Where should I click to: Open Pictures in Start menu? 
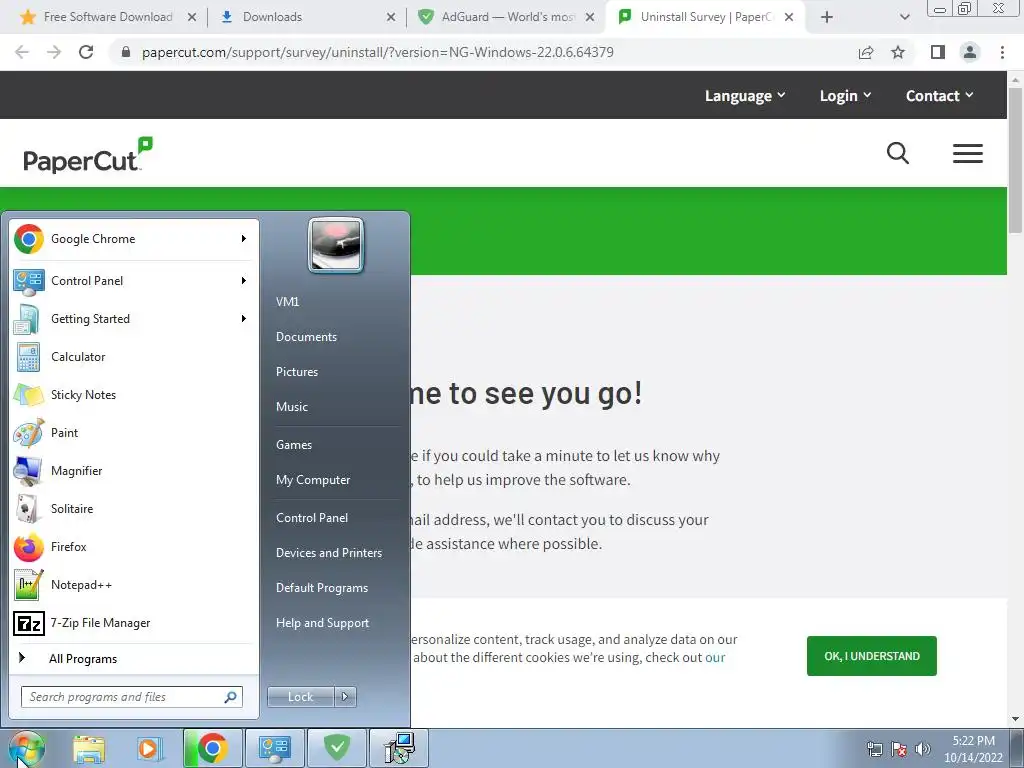pos(297,372)
